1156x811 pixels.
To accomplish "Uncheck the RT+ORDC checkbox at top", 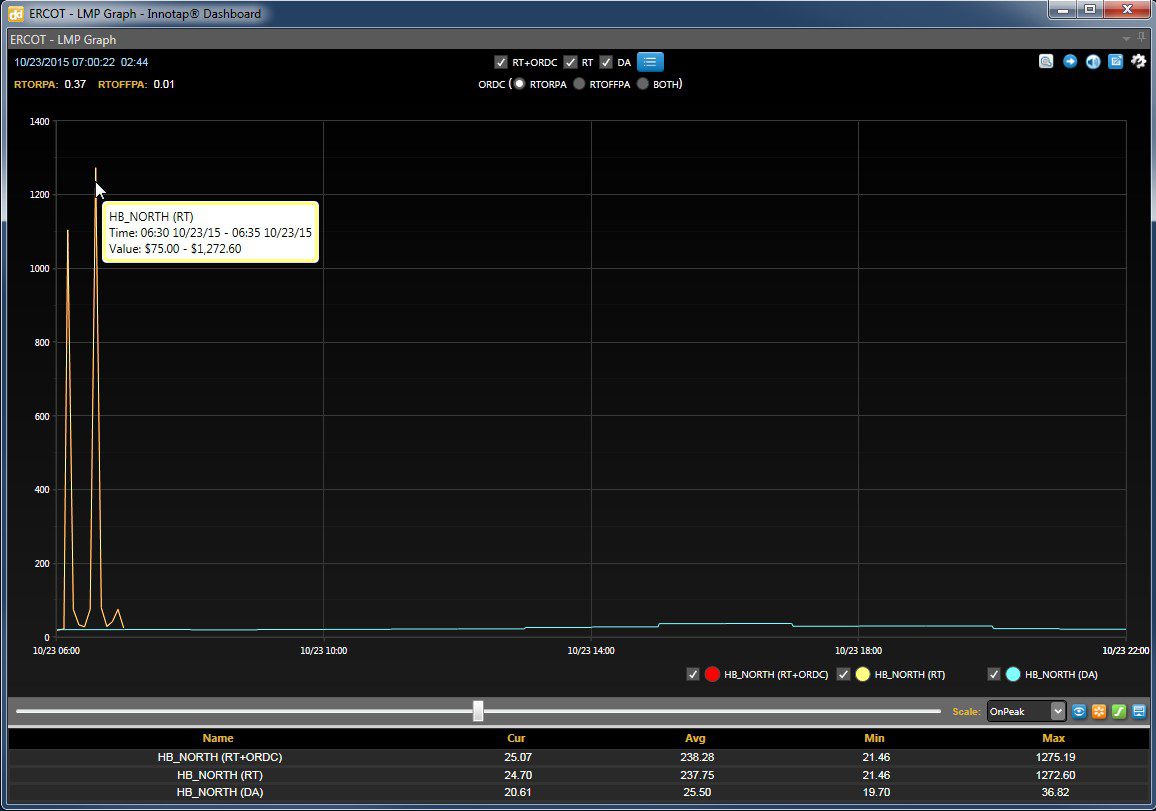I will (501, 62).
